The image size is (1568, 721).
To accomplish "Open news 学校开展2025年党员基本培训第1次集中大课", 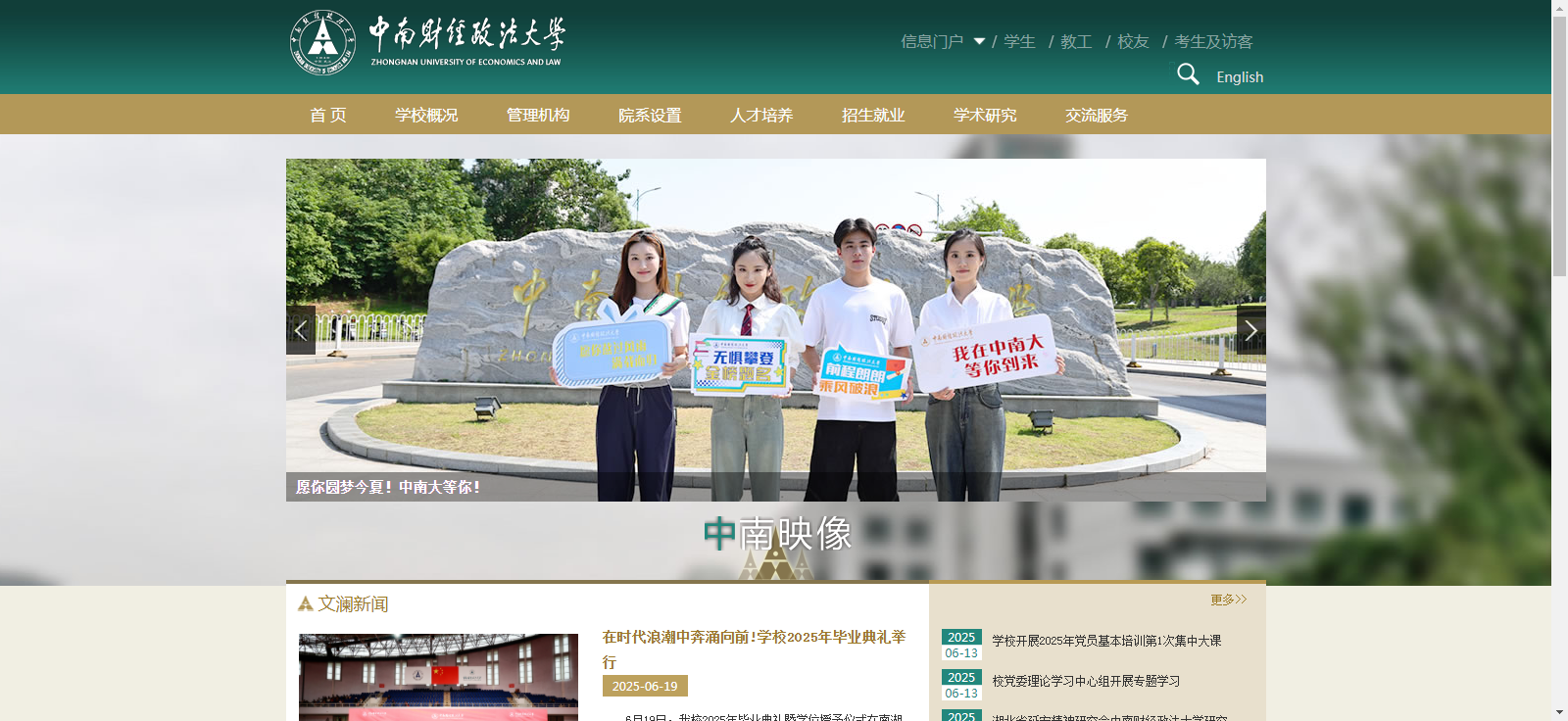I will point(1106,641).
